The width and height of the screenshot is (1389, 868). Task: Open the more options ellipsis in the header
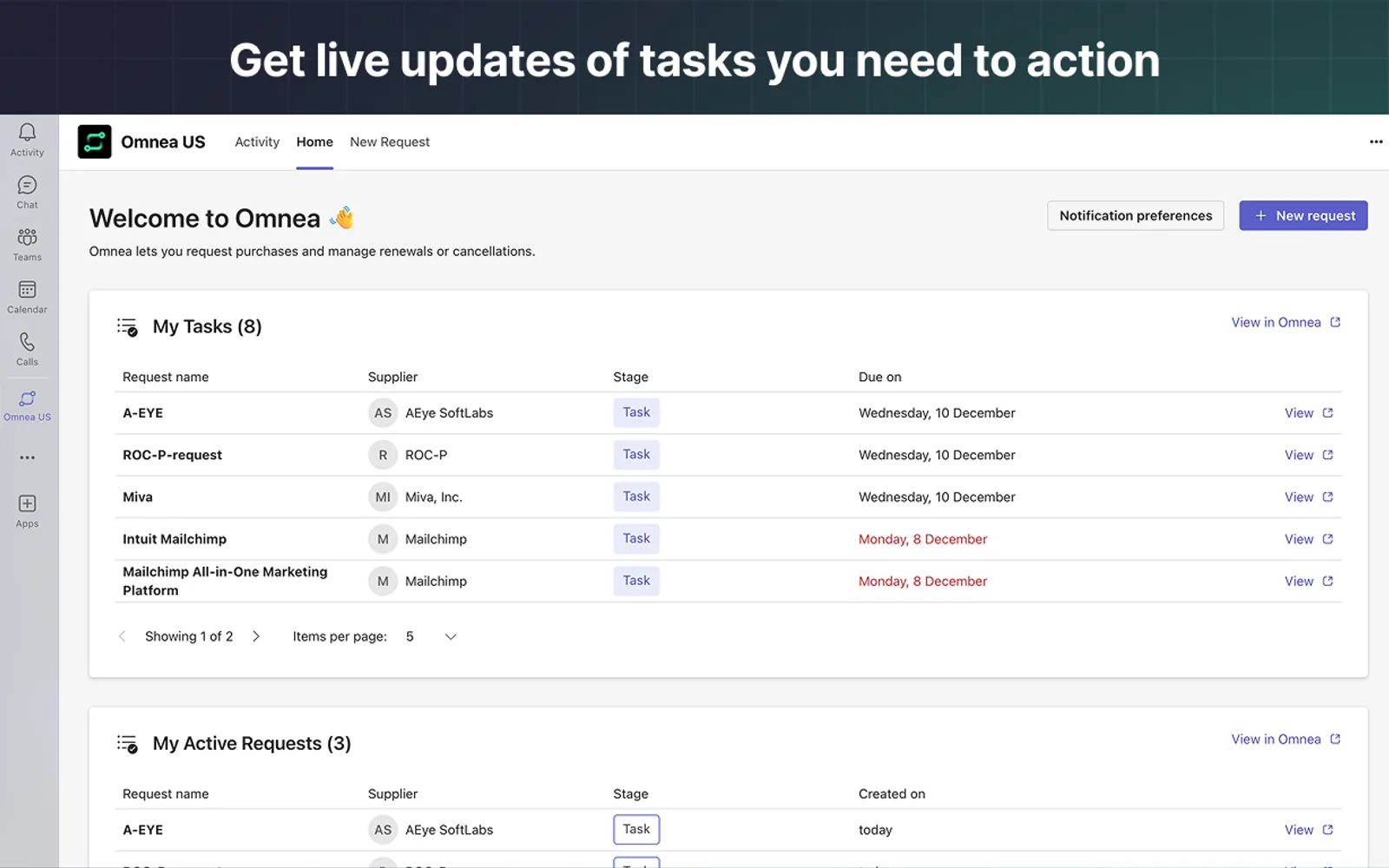coord(1376,141)
